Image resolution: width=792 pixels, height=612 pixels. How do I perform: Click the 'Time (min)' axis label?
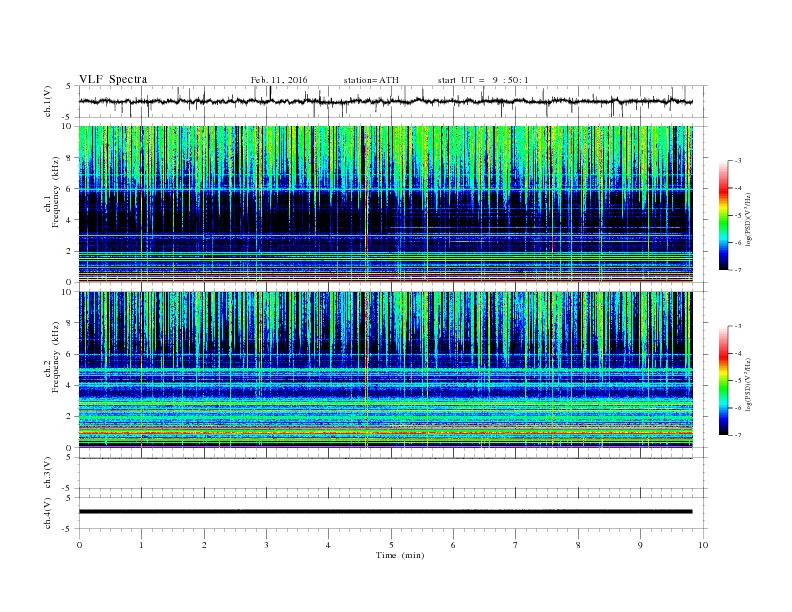point(400,555)
